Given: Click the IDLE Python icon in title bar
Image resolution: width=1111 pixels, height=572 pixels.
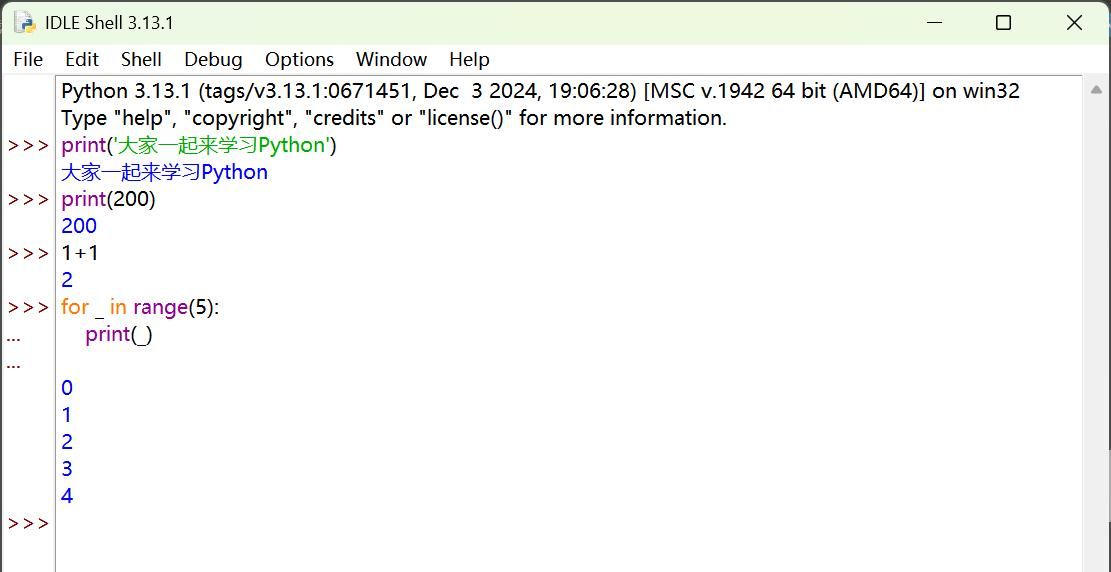Looking at the screenshot, I should (24, 22).
